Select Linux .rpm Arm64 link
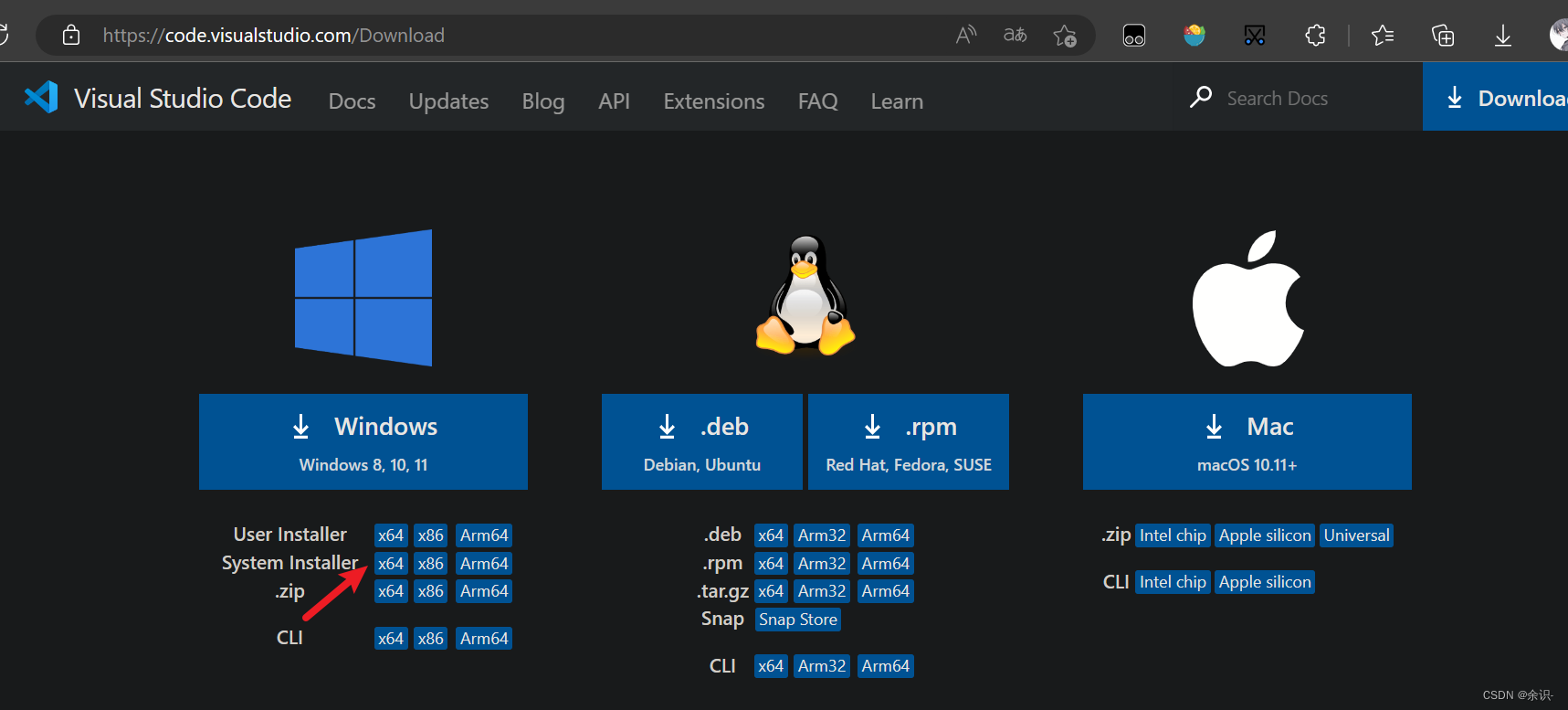1568x710 pixels. pyautogui.click(x=886, y=564)
